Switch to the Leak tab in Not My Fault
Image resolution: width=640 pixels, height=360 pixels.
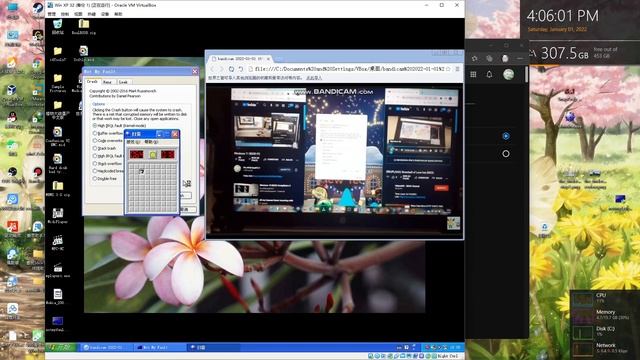click(123, 82)
